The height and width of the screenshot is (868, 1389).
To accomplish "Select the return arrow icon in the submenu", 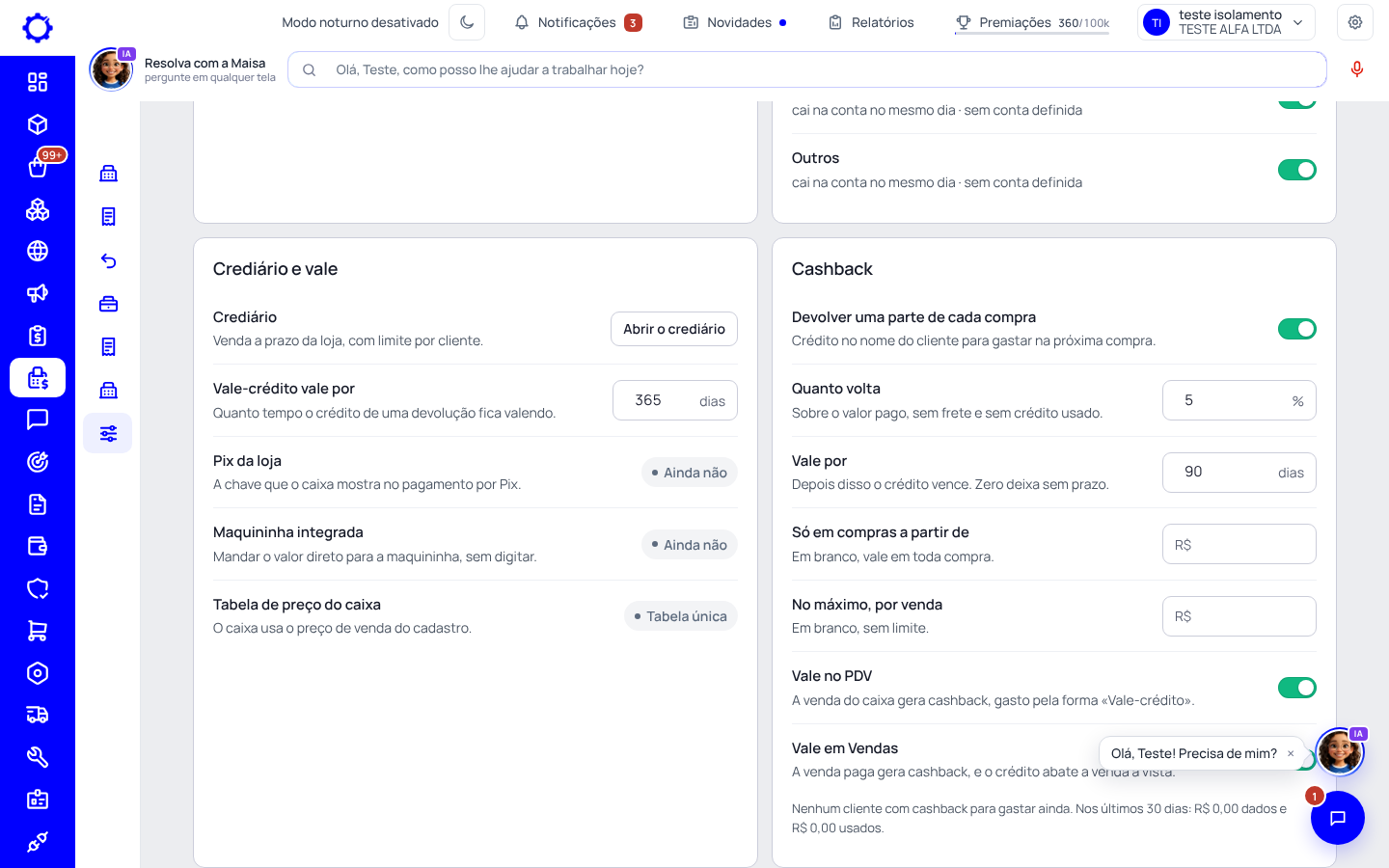I will (108, 260).
